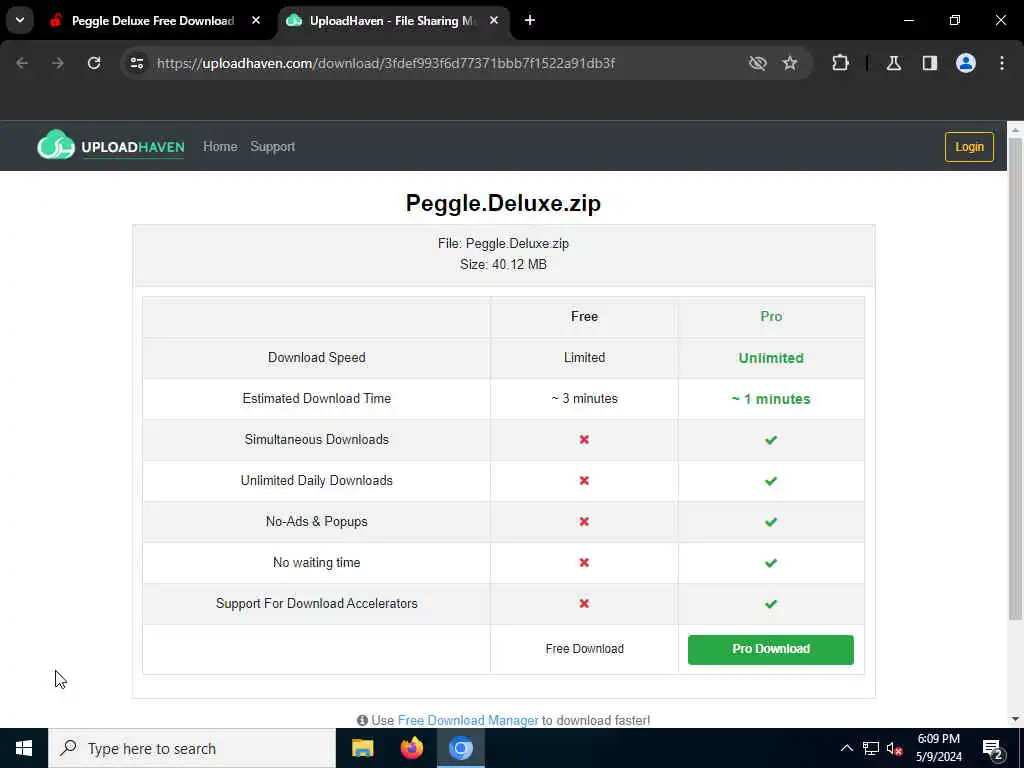Screen dimensions: 1024x768
Task: Click the 'Pro' column header
Action: pos(771,317)
